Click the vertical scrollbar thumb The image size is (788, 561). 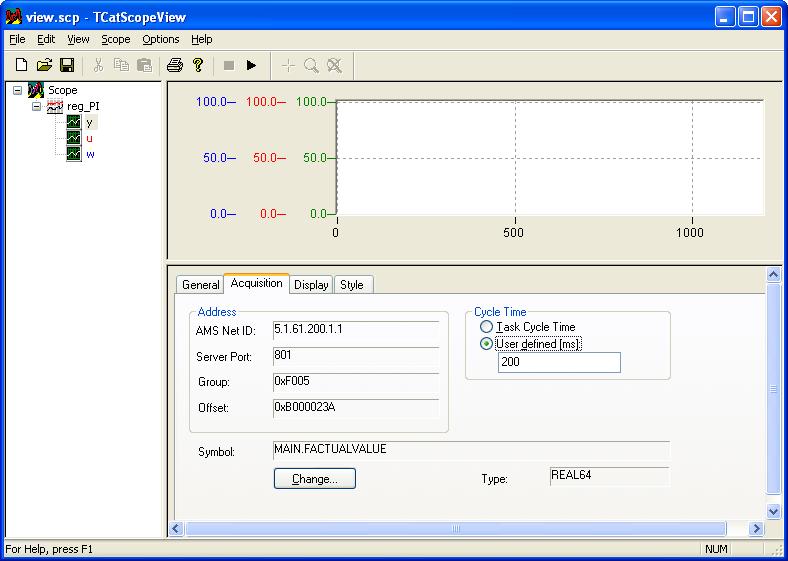tap(773, 389)
